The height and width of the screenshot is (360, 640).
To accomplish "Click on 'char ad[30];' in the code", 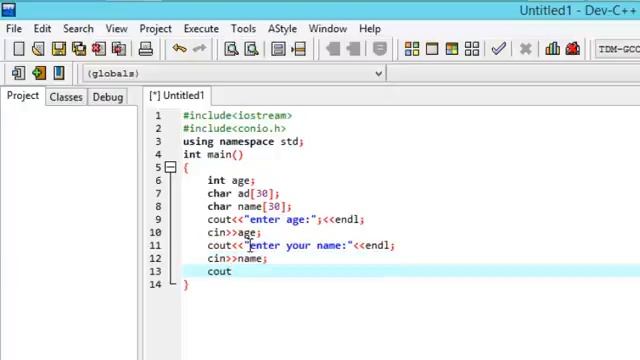I will click(x=244, y=193).
